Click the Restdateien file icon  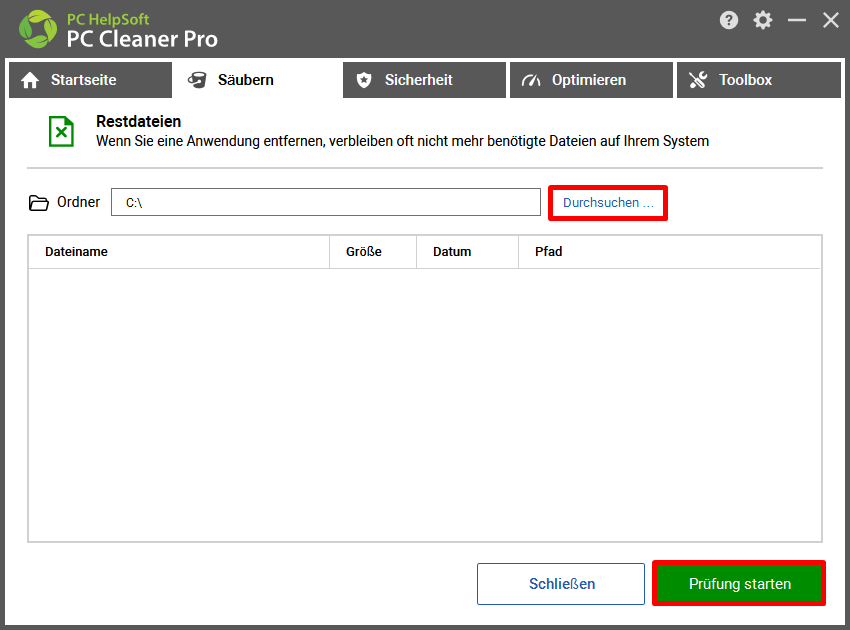click(x=61, y=132)
